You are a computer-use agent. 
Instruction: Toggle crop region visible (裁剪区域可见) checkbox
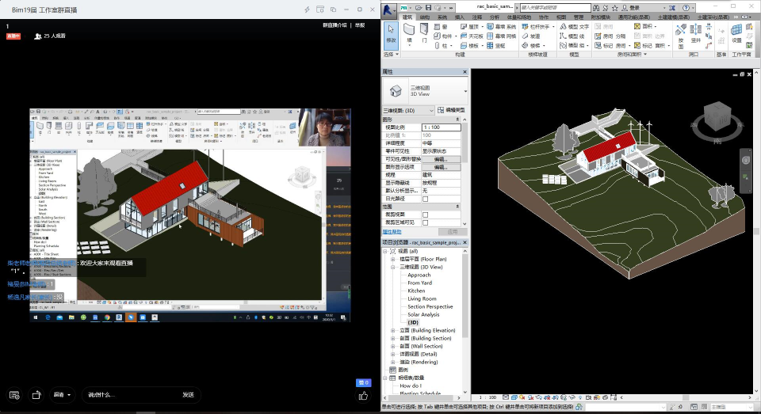pyautogui.click(x=425, y=223)
